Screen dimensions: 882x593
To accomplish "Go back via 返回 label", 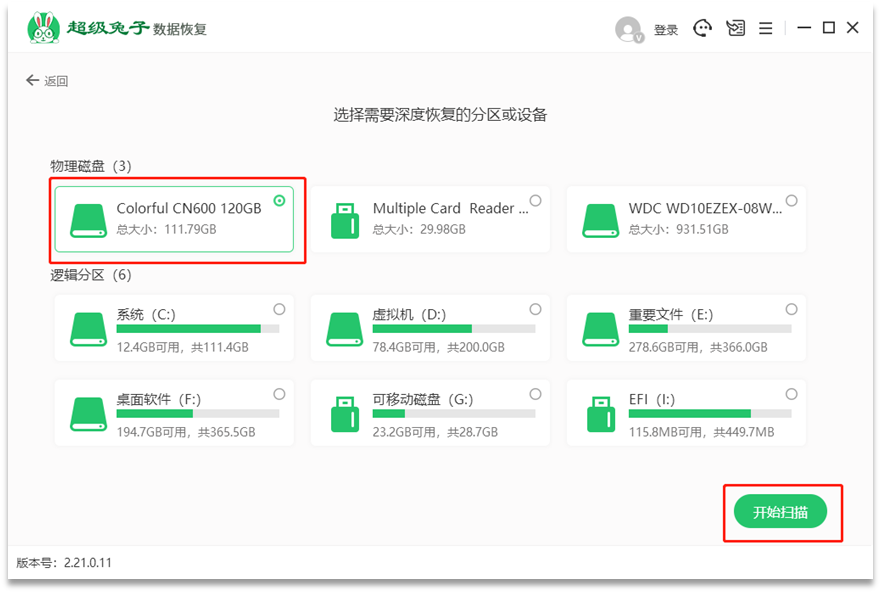I will pyautogui.click(x=56, y=81).
